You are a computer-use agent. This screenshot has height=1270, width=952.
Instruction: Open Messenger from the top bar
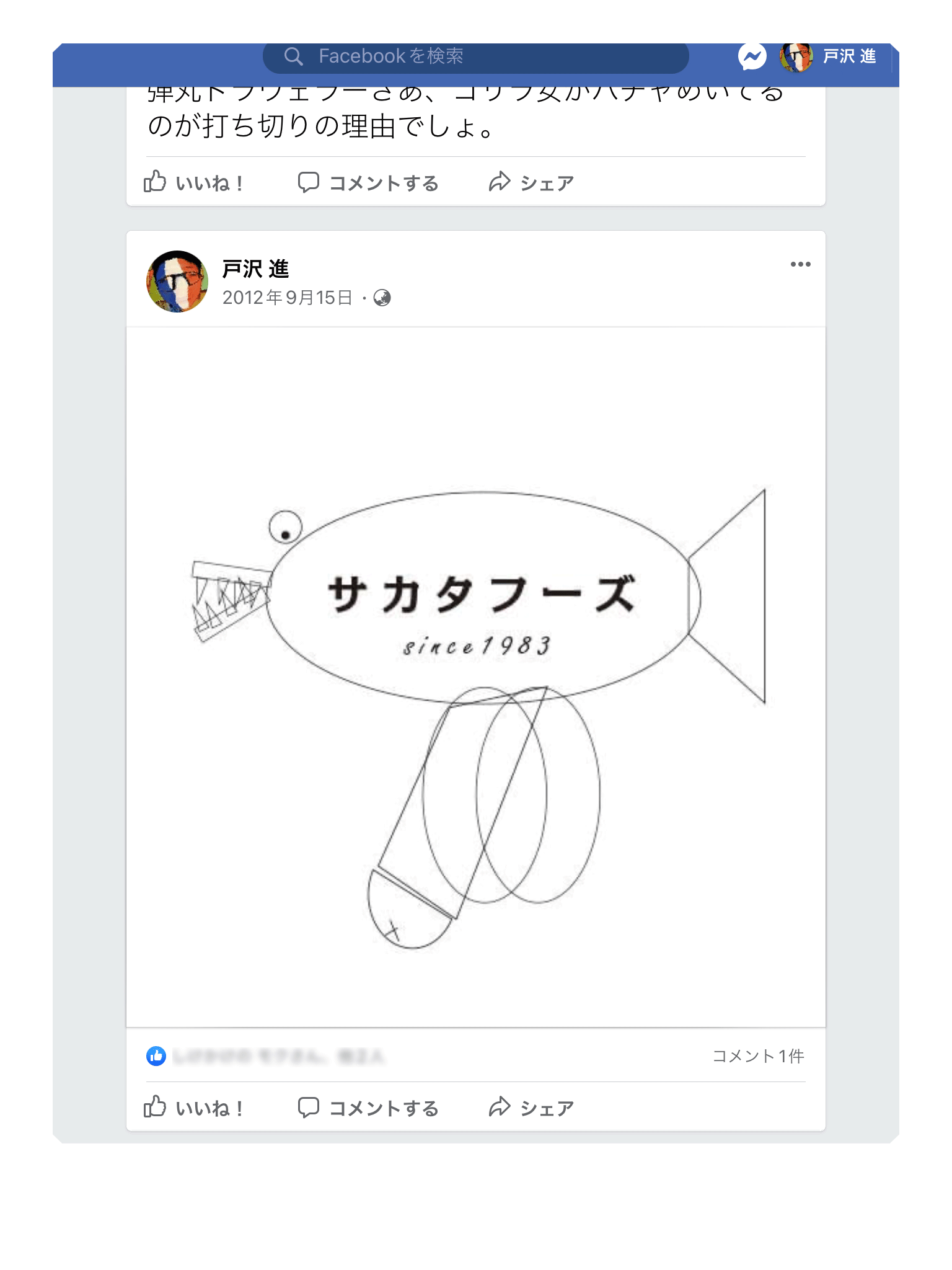(x=752, y=57)
